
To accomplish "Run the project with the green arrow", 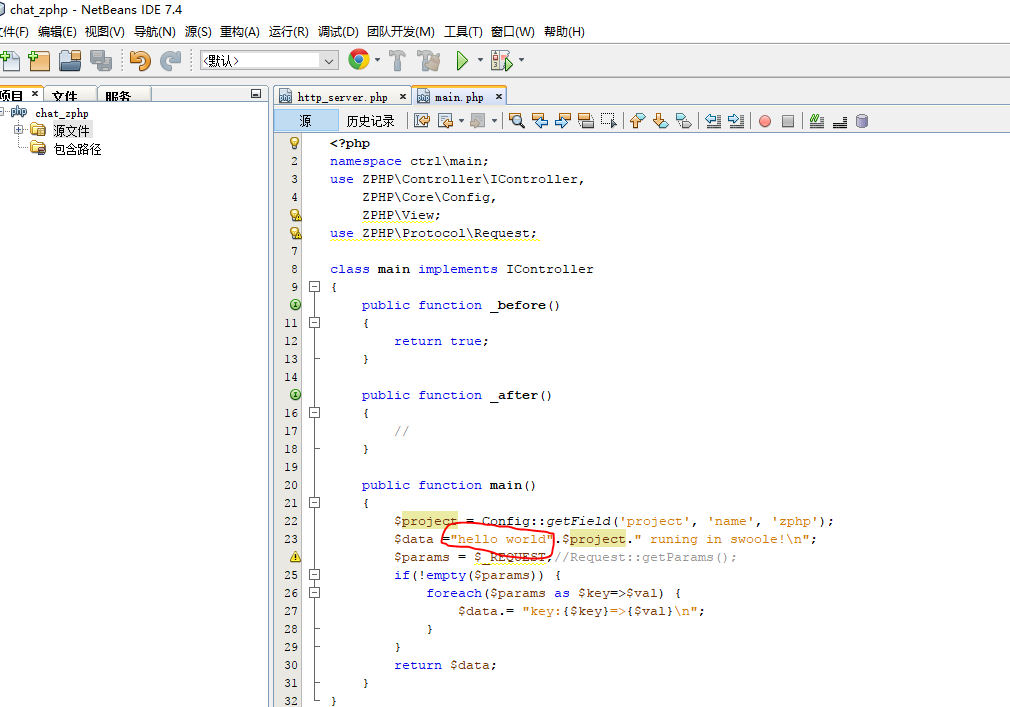I will 462,61.
